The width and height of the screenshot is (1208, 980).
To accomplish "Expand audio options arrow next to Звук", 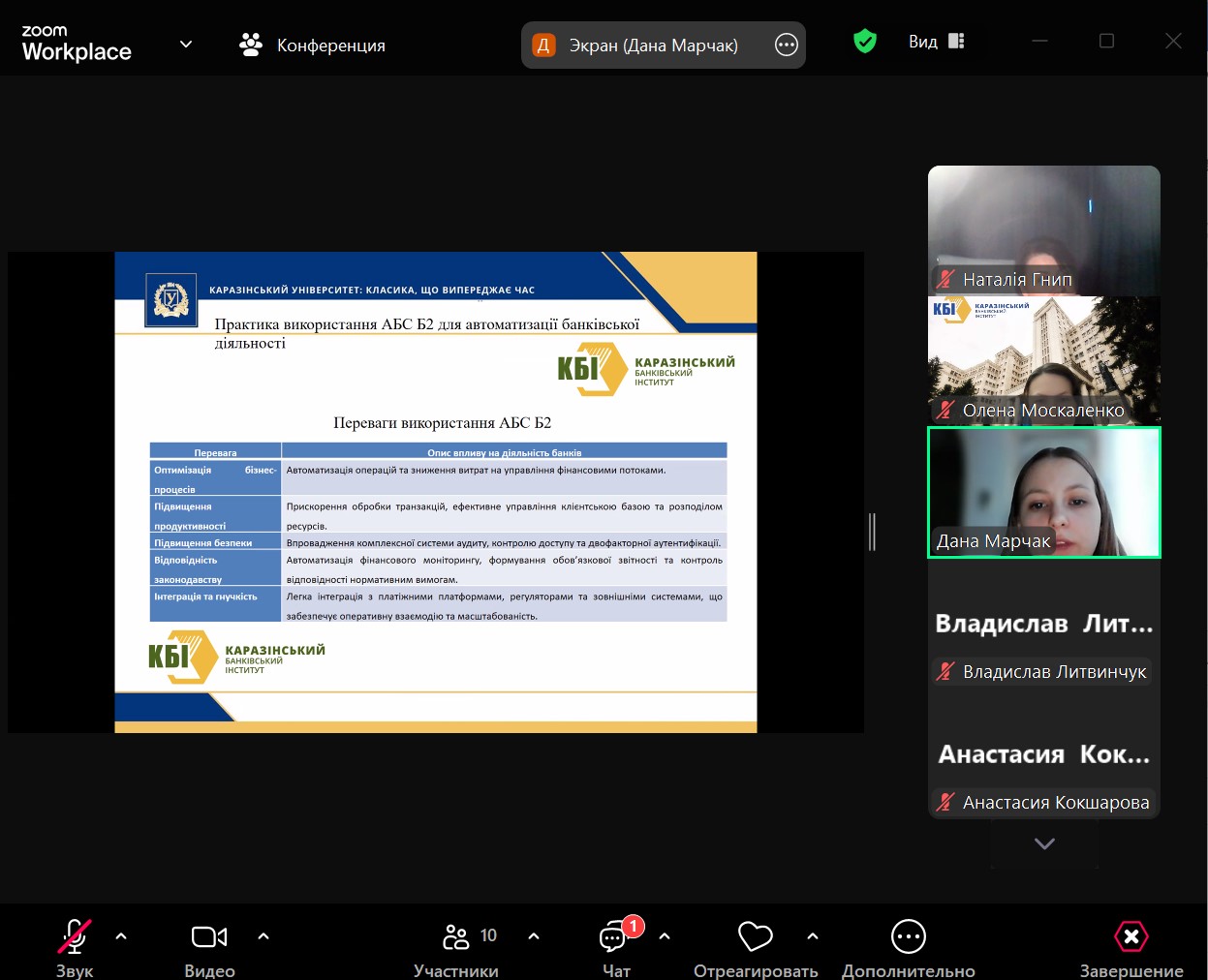I will click(121, 936).
